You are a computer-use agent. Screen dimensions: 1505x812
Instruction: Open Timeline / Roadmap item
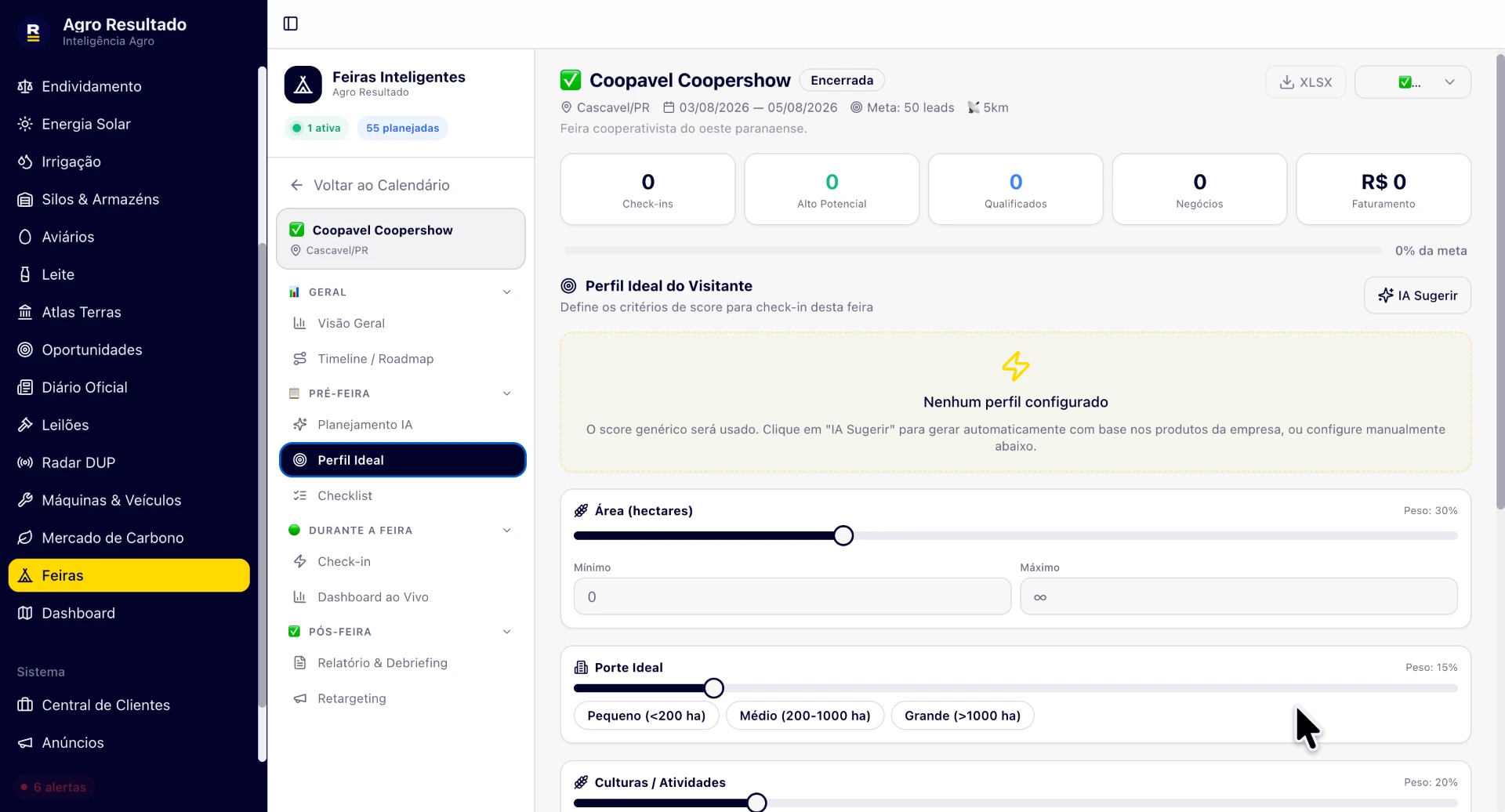[x=402, y=359]
